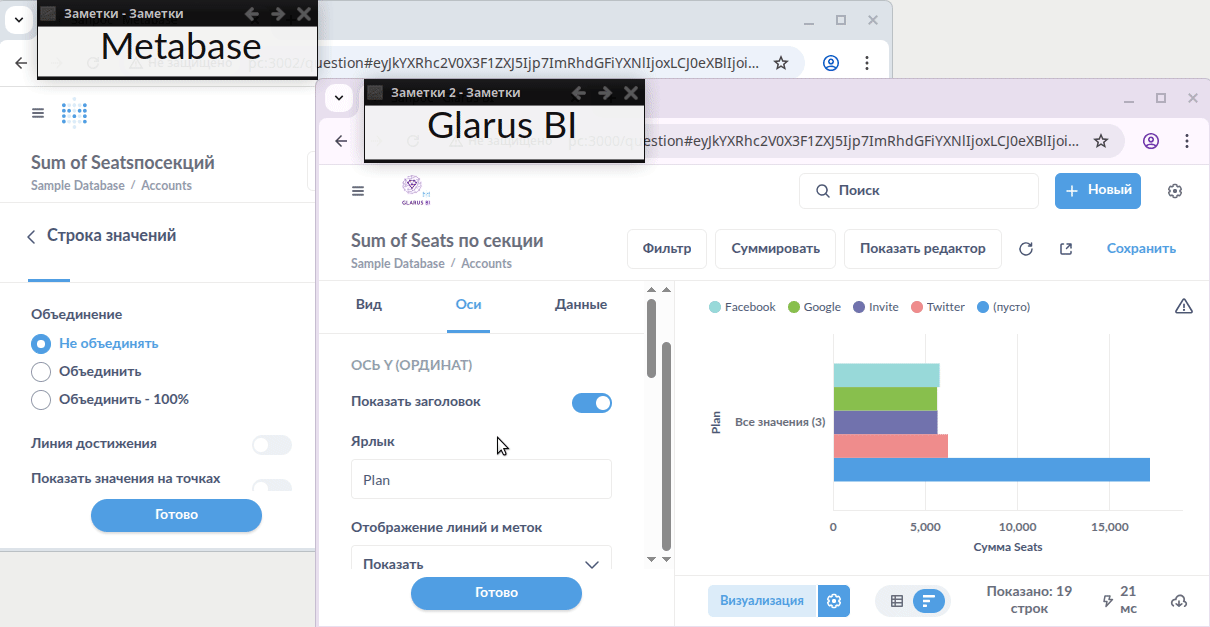Click the 'Ярлык' field containing Plan

[x=481, y=479]
